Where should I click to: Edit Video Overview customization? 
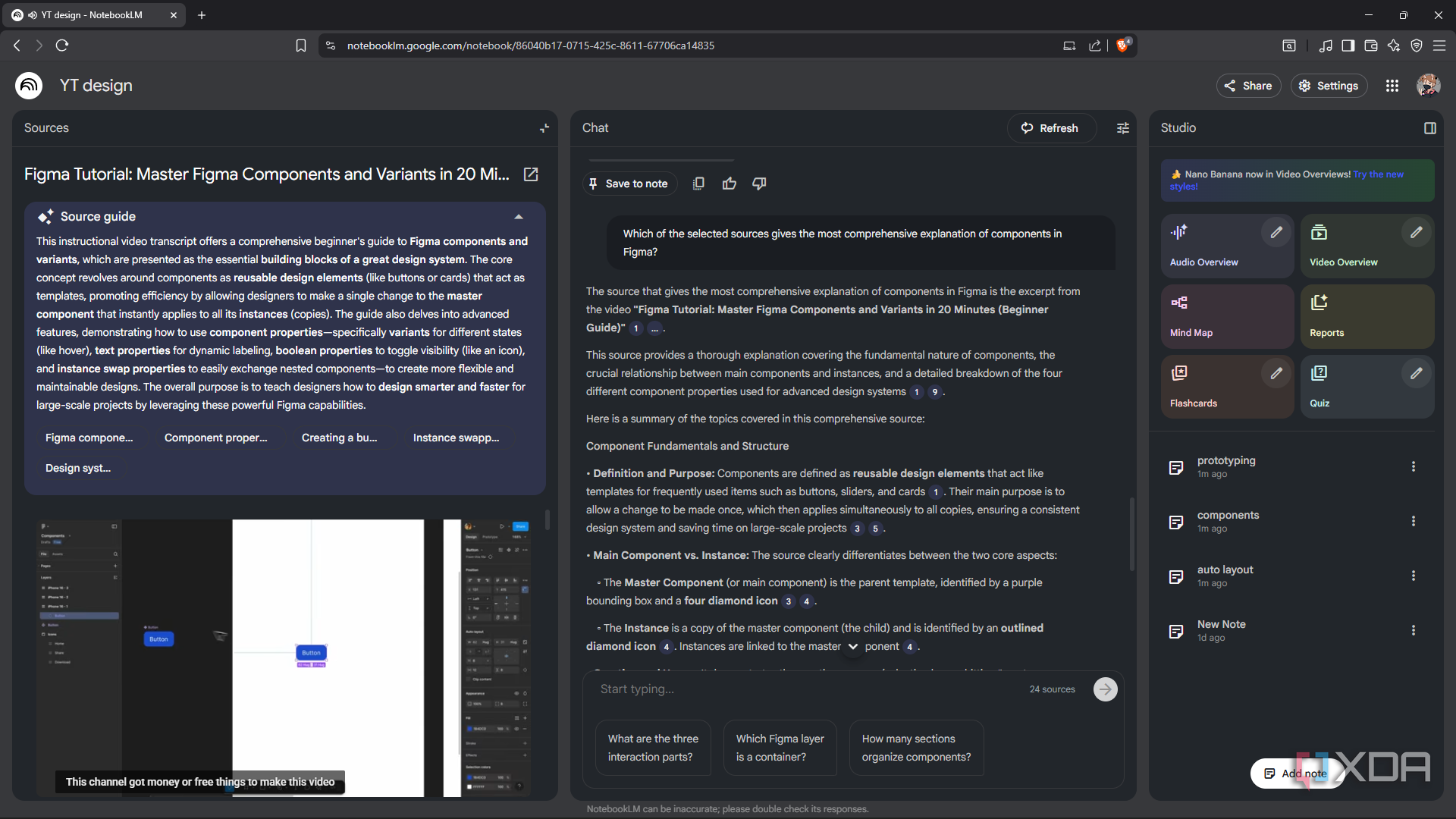click(1417, 232)
